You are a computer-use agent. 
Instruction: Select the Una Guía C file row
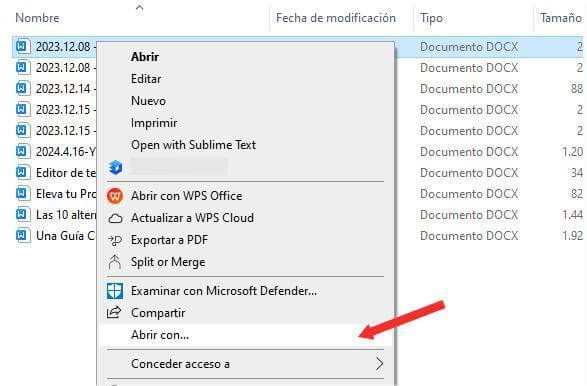click(55, 236)
